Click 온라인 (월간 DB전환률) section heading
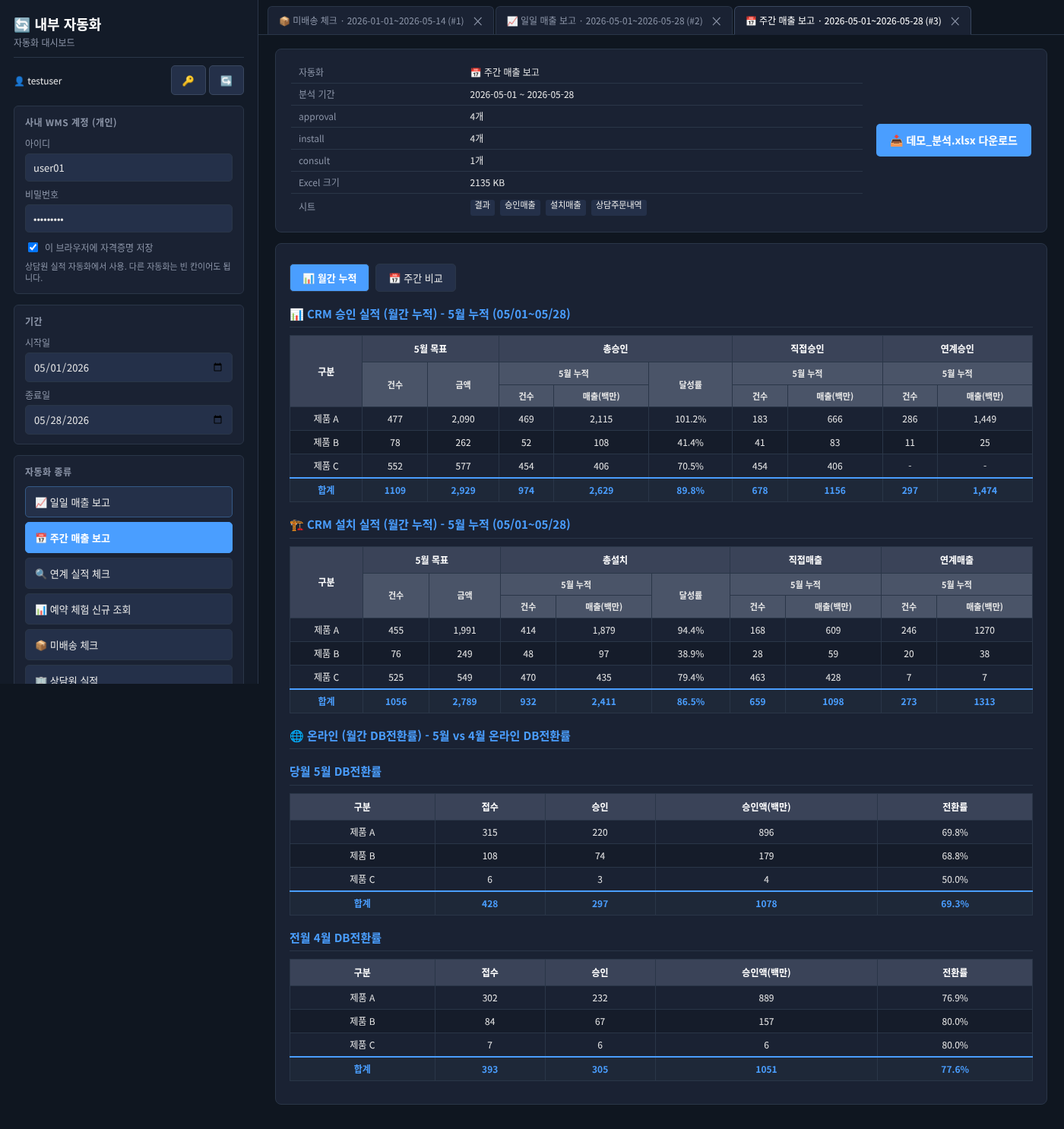The width and height of the screenshot is (1064, 1129). [x=430, y=736]
